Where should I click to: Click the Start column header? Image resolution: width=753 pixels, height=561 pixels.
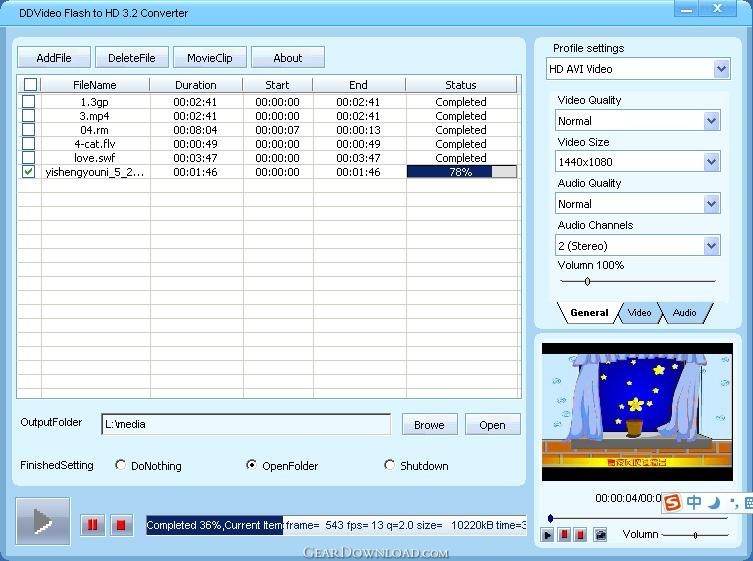tap(277, 85)
